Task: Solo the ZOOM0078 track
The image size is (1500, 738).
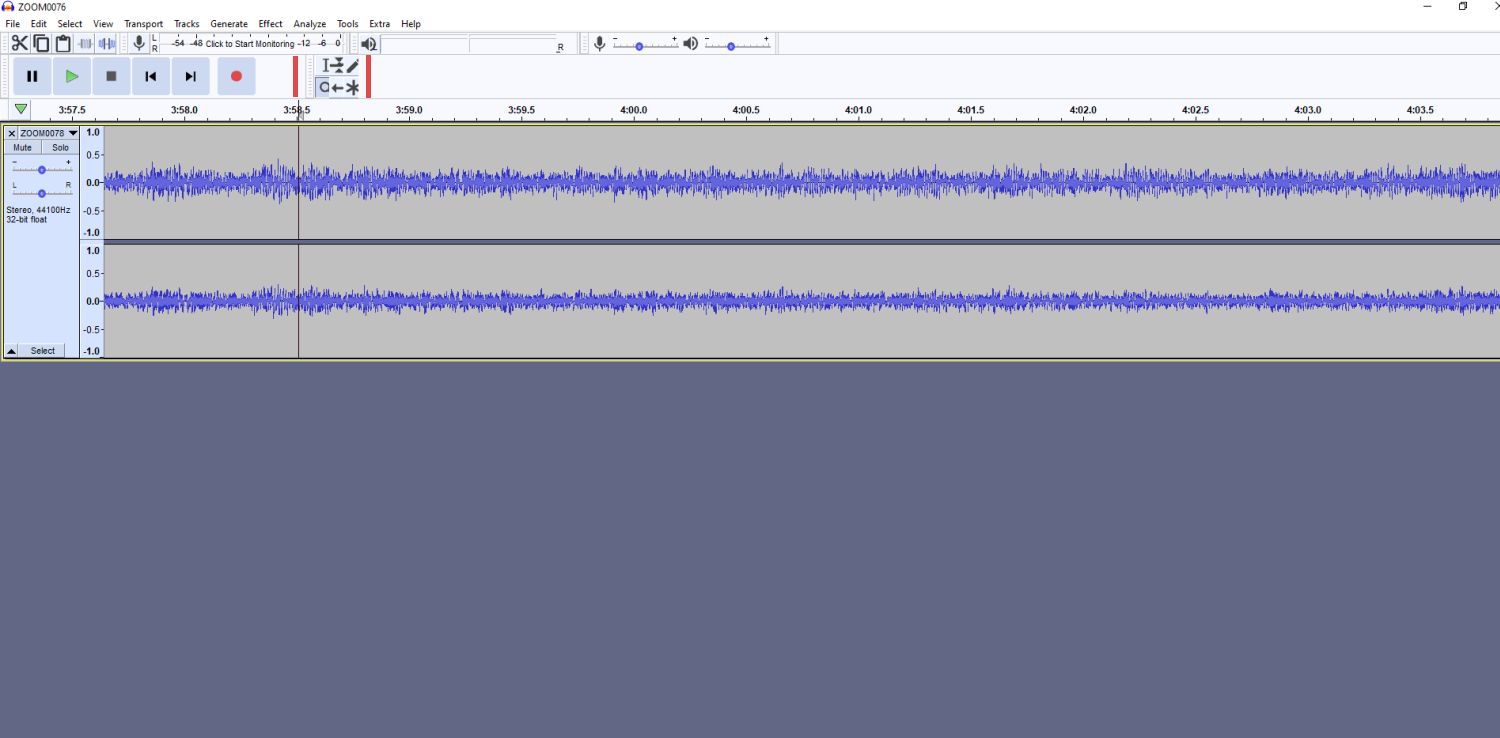Action: click(61, 147)
